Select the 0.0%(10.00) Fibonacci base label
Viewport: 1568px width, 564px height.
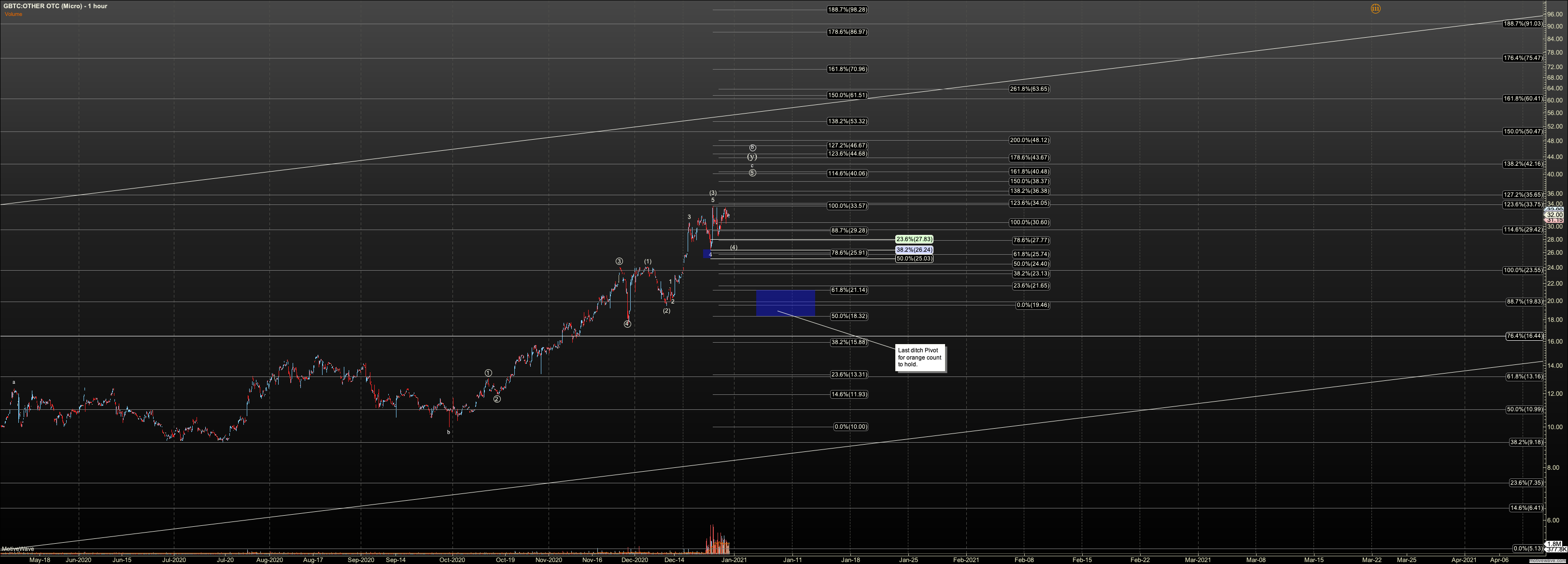(850, 426)
